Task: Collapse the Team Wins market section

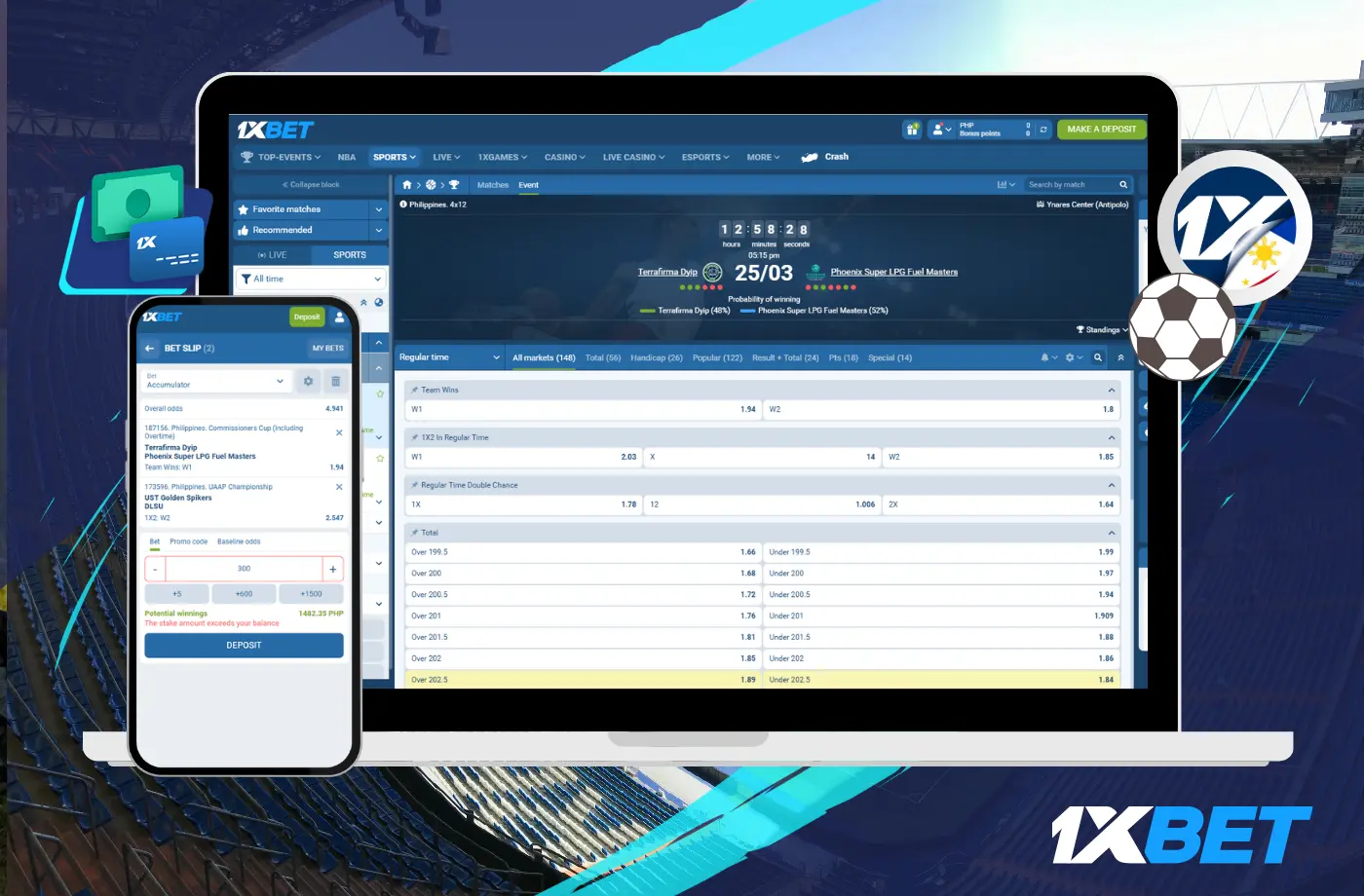Action: pyautogui.click(x=1111, y=390)
